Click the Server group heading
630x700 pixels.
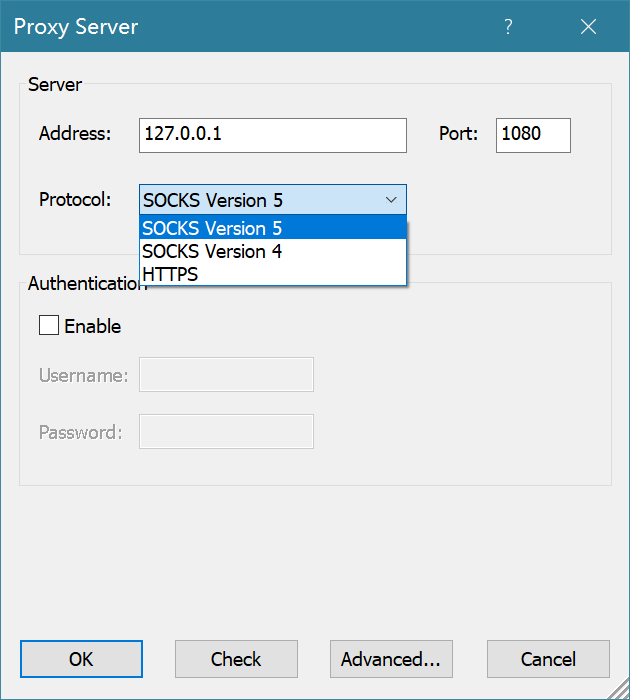(55, 84)
